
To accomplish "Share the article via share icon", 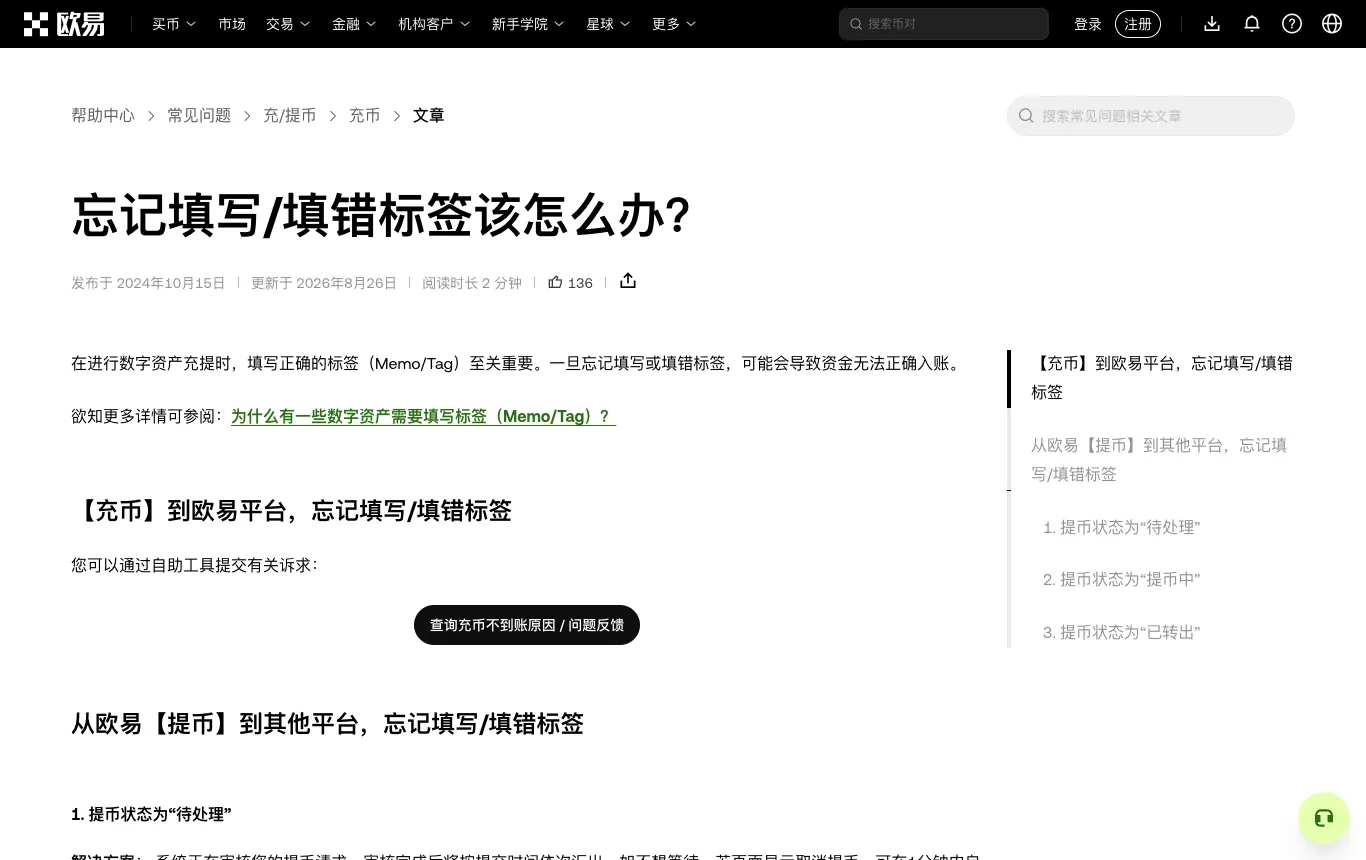I will coord(628,281).
